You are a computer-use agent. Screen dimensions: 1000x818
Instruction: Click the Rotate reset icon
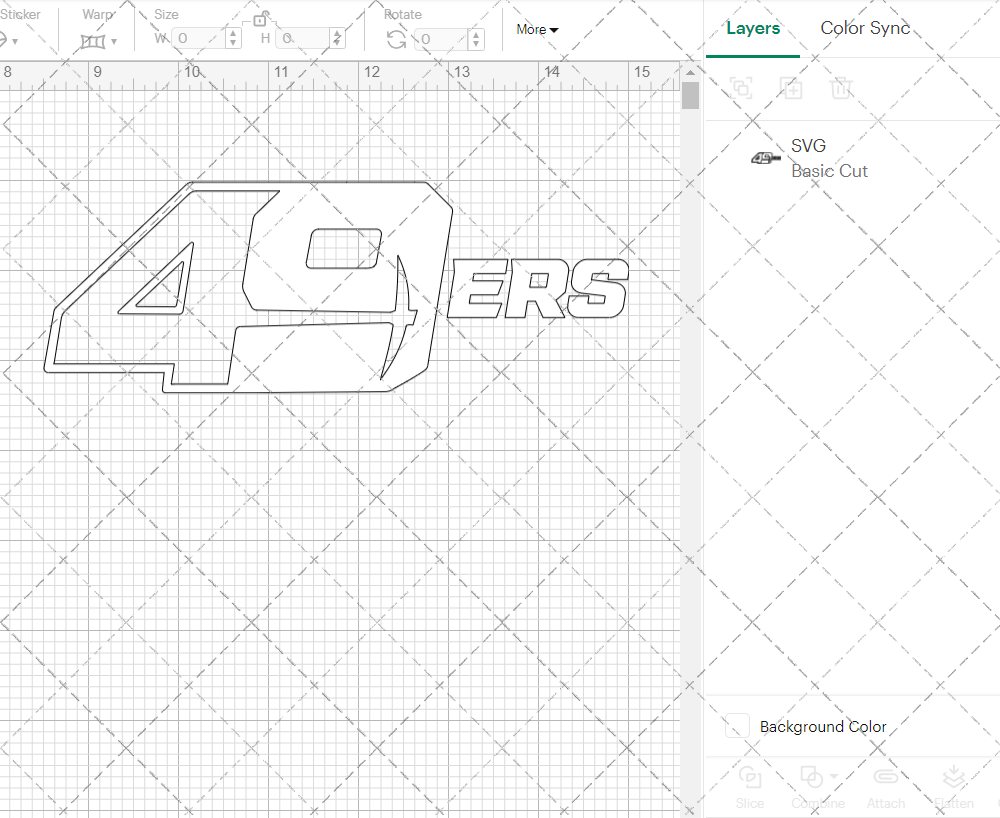[x=396, y=38]
